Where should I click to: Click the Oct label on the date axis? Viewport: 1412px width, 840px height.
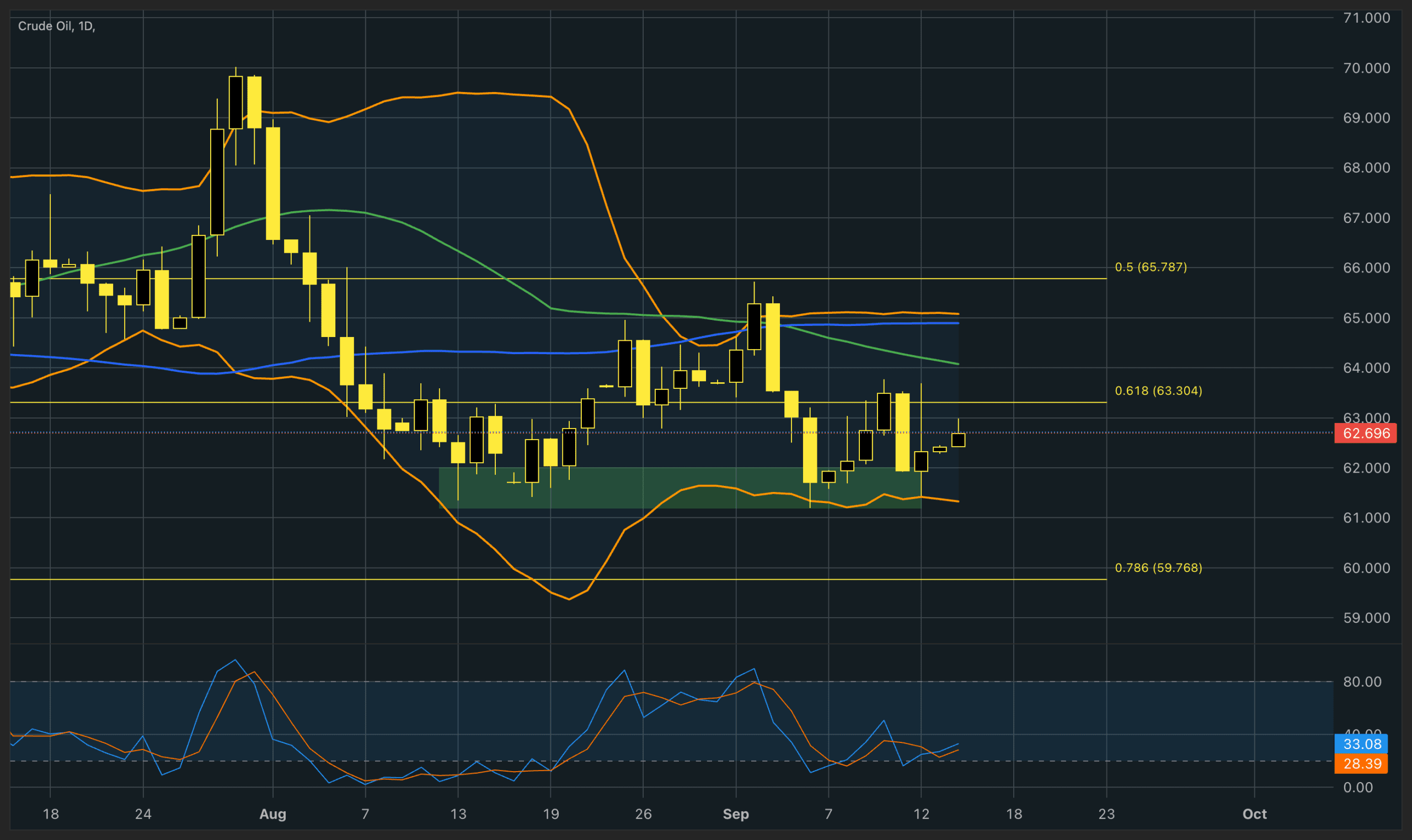point(1254,814)
